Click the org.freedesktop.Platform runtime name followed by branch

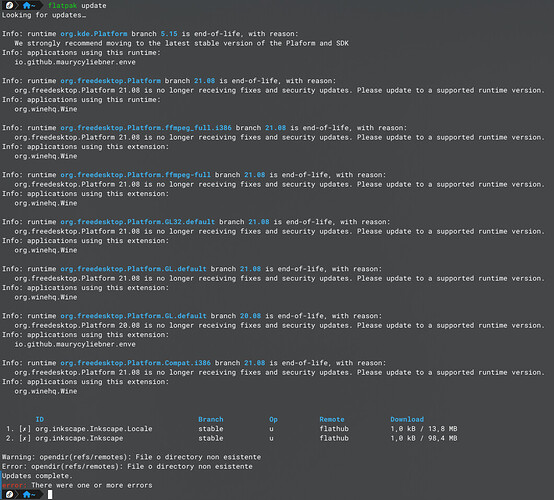click(x=110, y=81)
